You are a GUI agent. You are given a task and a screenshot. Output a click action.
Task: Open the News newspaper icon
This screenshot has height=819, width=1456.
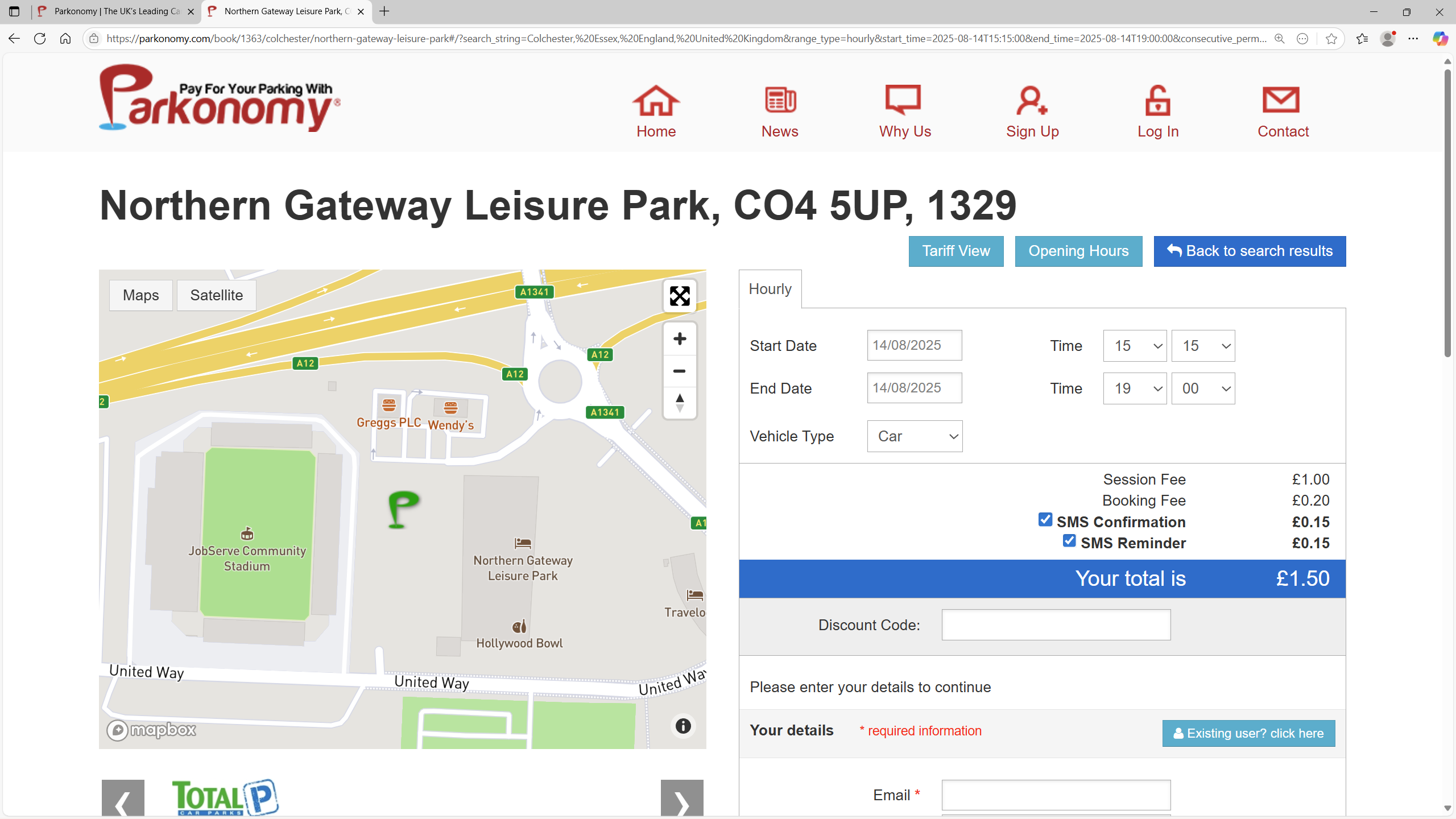(780, 101)
